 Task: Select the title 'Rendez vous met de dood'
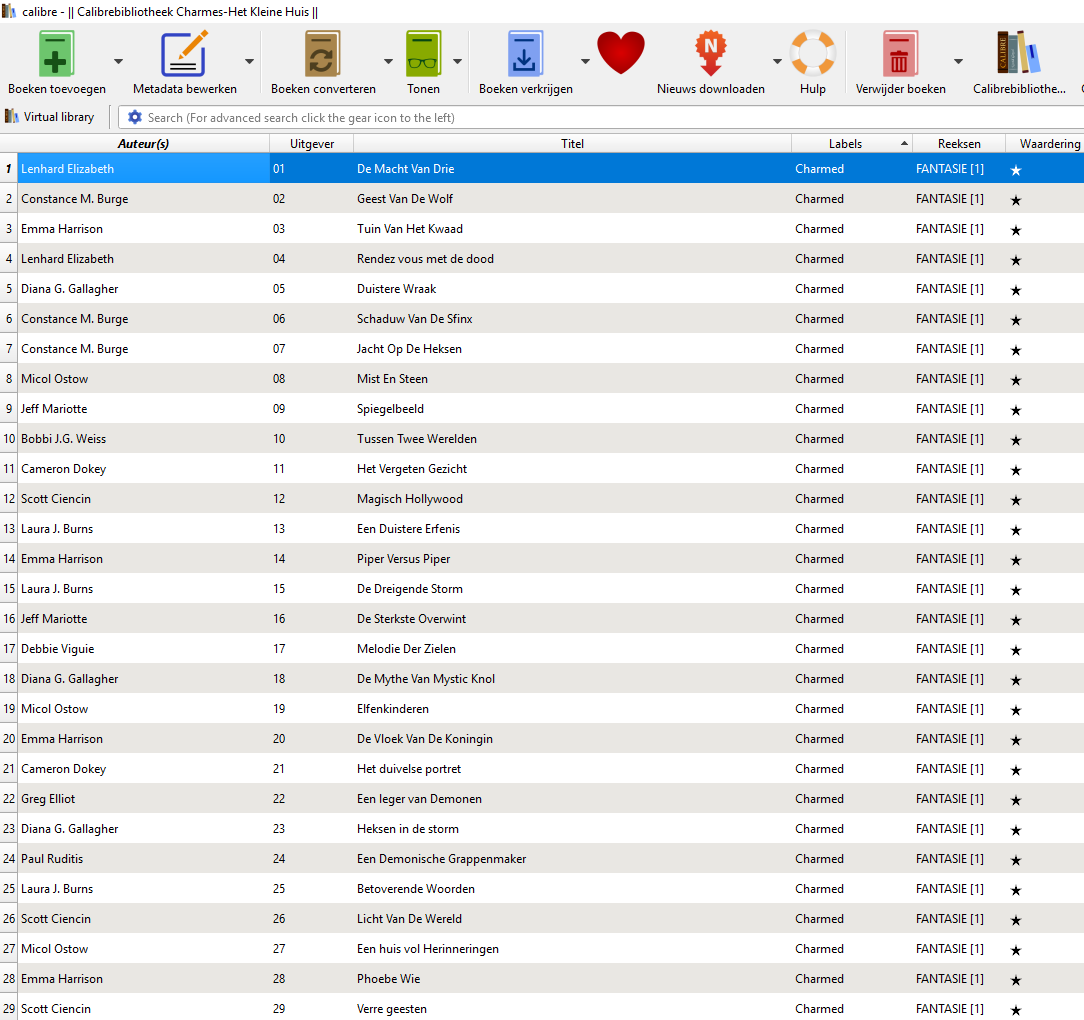(x=425, y=259)
